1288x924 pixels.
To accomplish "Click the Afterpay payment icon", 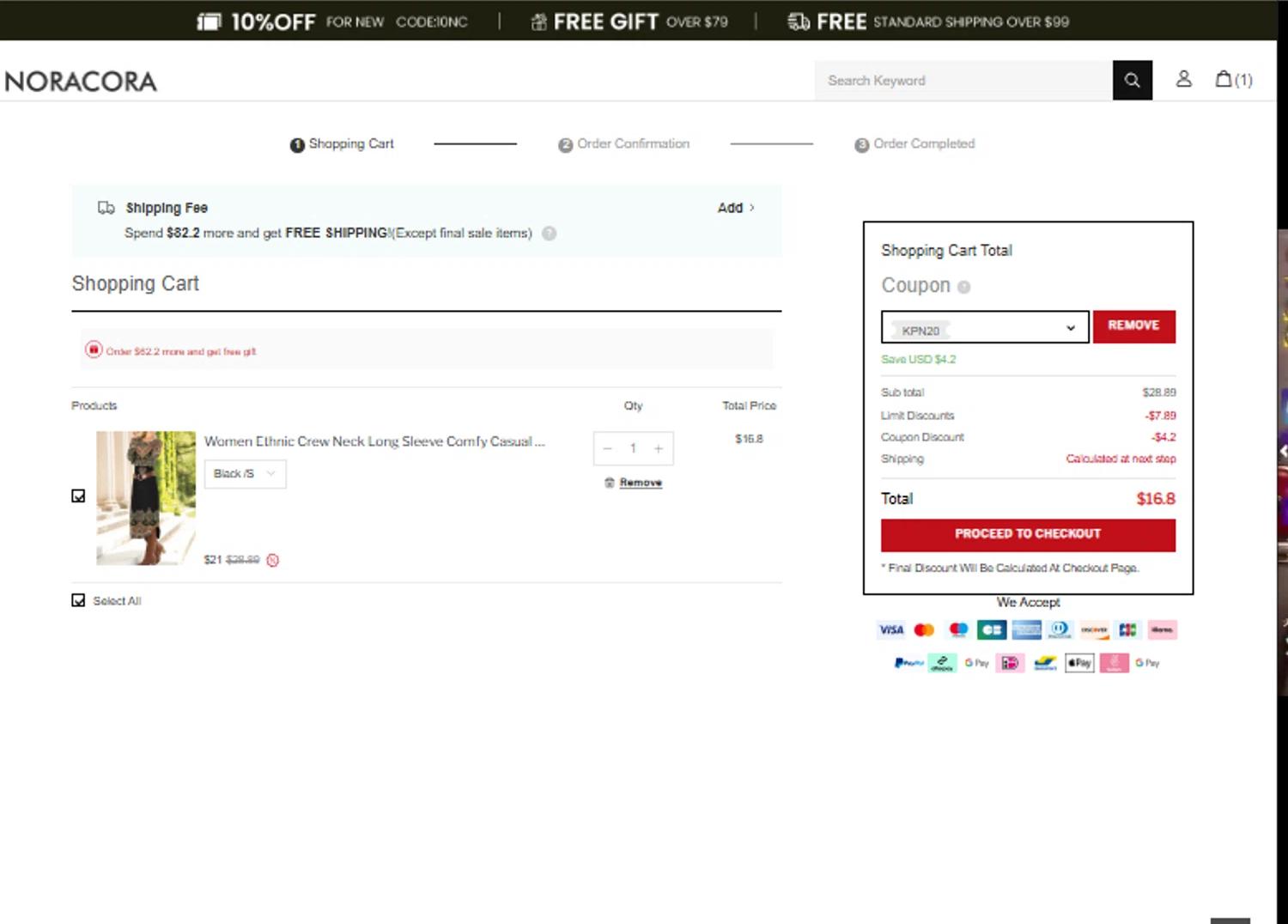I will tap(943, 663).
